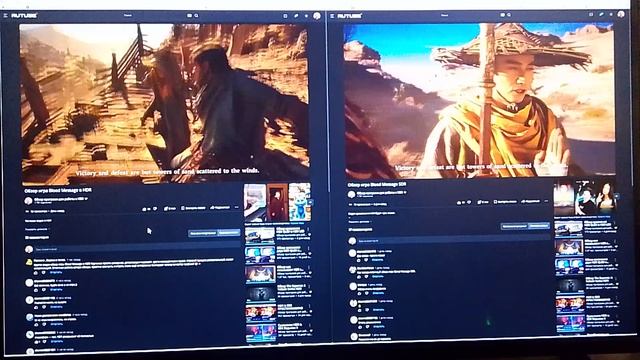Expand description details under right video

tap(360, 222)
